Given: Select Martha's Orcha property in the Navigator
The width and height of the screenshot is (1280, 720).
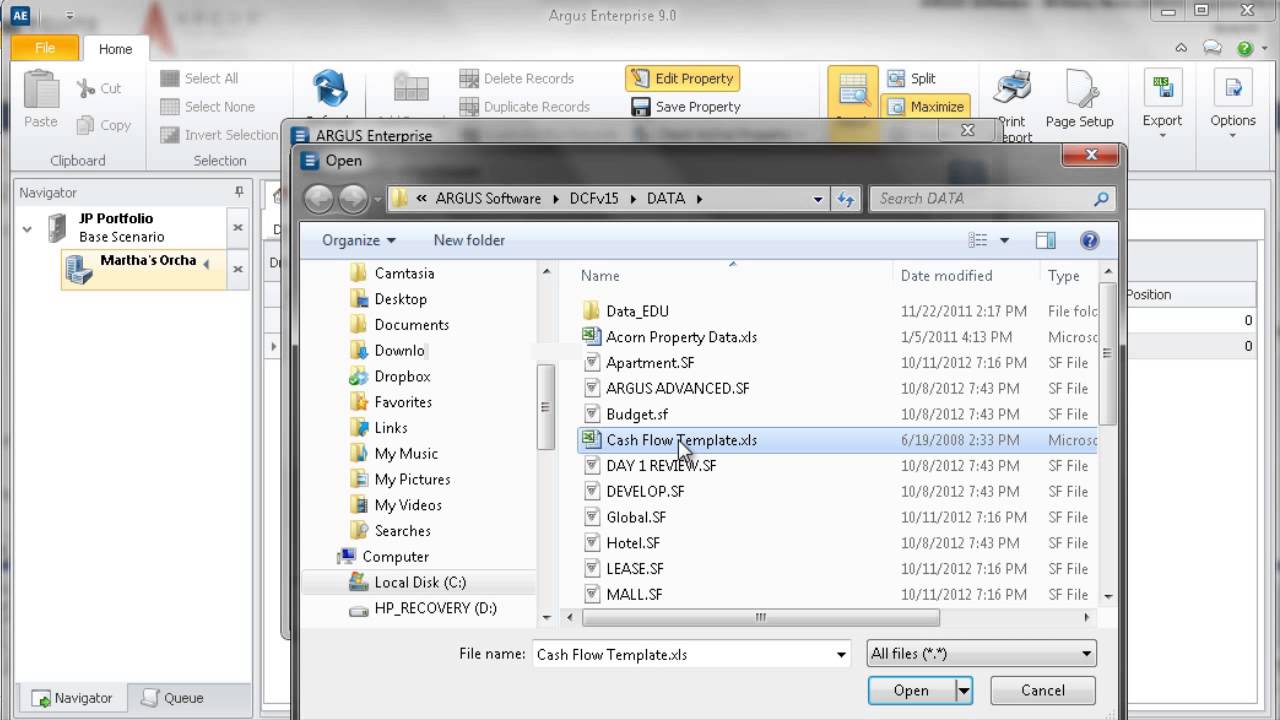Looking at the screenshot, I should [143, 268].
